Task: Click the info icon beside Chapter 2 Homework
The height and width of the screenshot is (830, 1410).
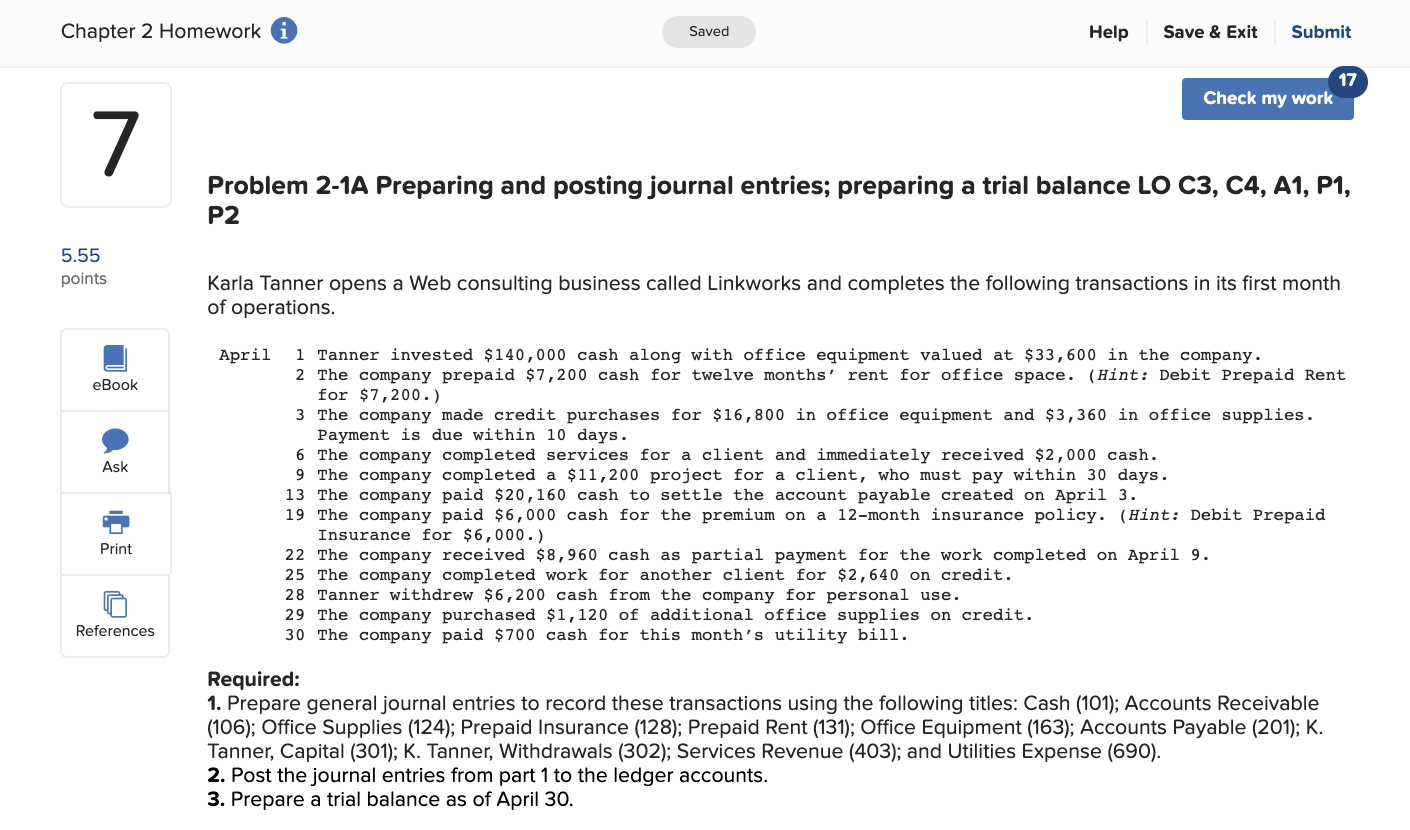Action: (284, 31)
